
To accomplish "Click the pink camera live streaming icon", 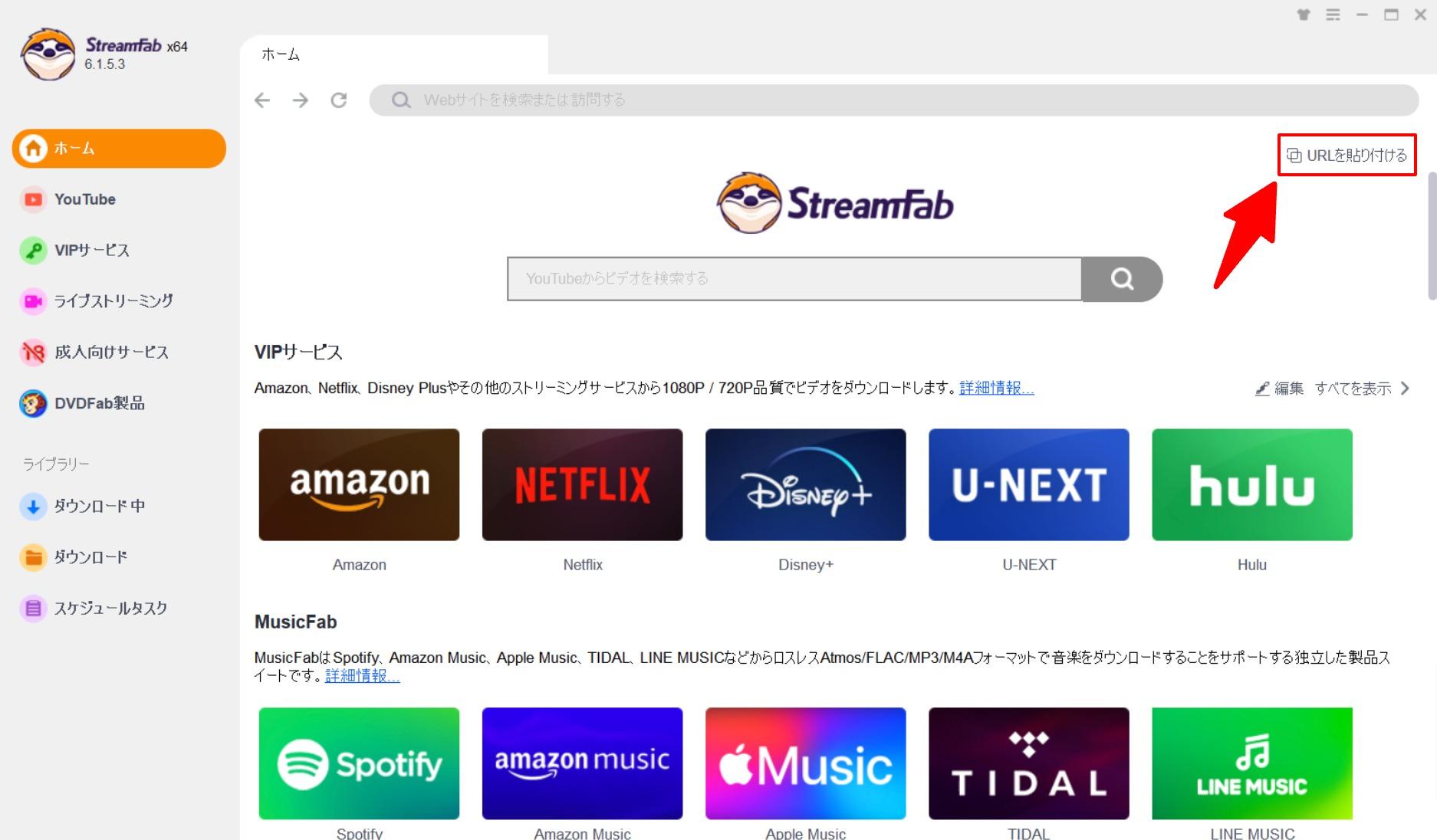I will pyautogui.click(x=33, y=301).
